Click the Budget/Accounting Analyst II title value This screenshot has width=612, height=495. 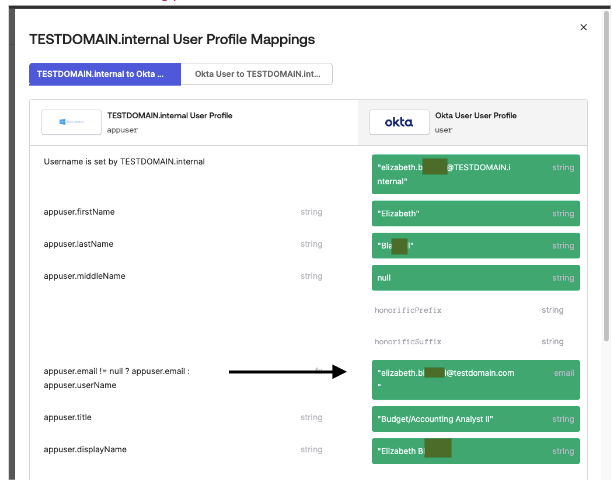(474, 418)
